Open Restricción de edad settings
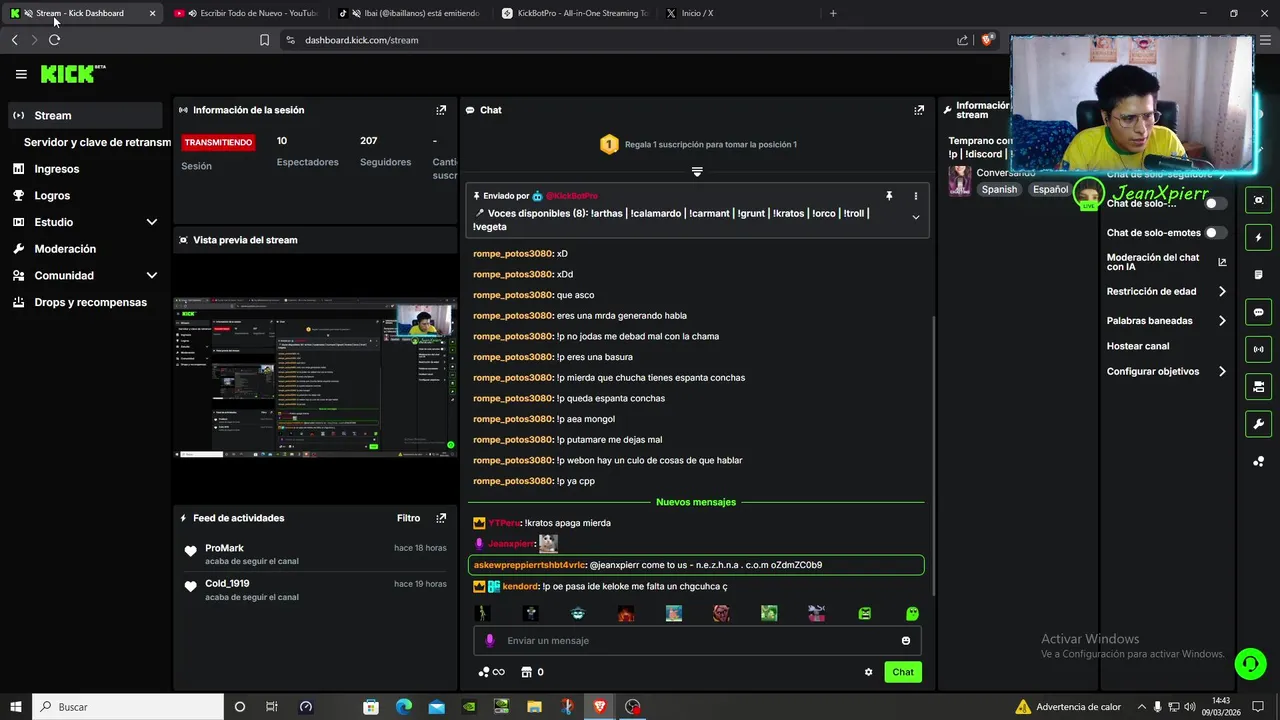This screenshot has height=720, width=1280. (1166, 292)
